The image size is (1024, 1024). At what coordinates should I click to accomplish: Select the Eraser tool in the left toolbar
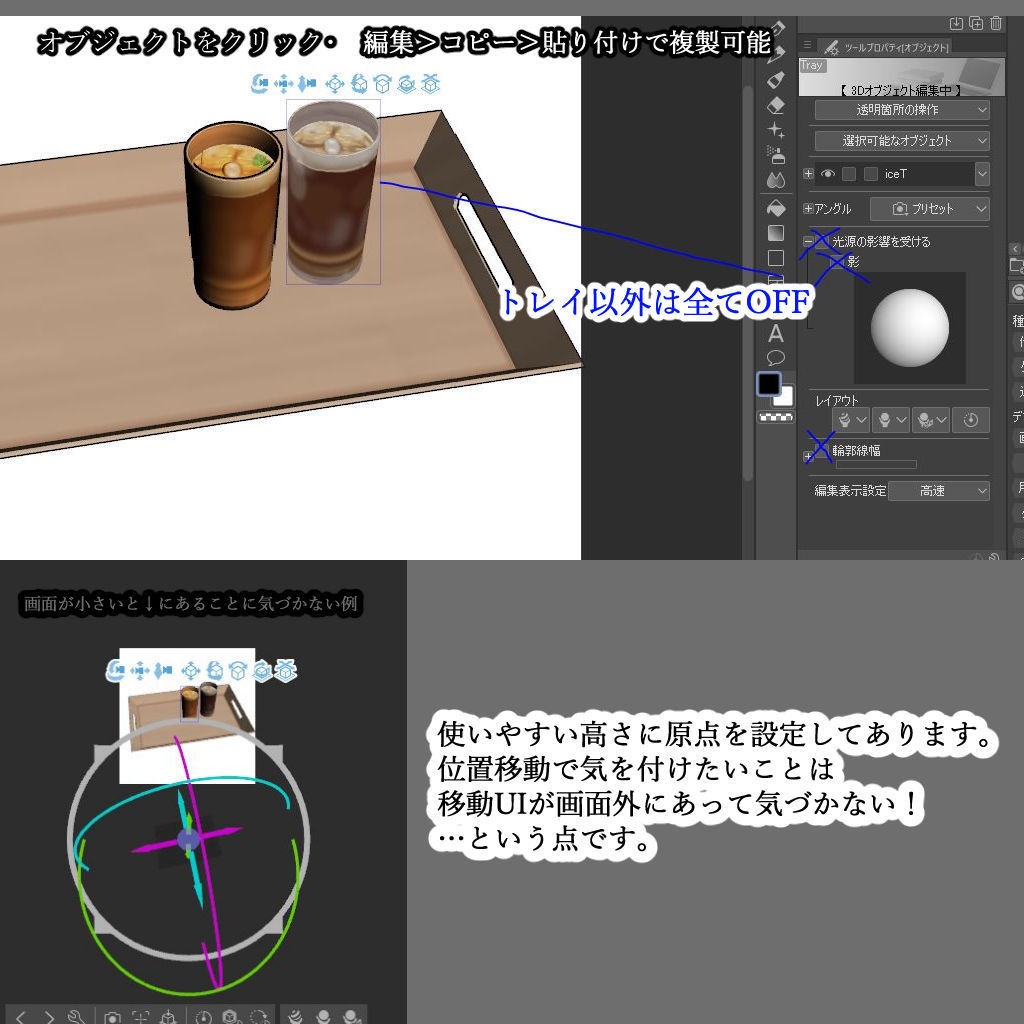777,104
